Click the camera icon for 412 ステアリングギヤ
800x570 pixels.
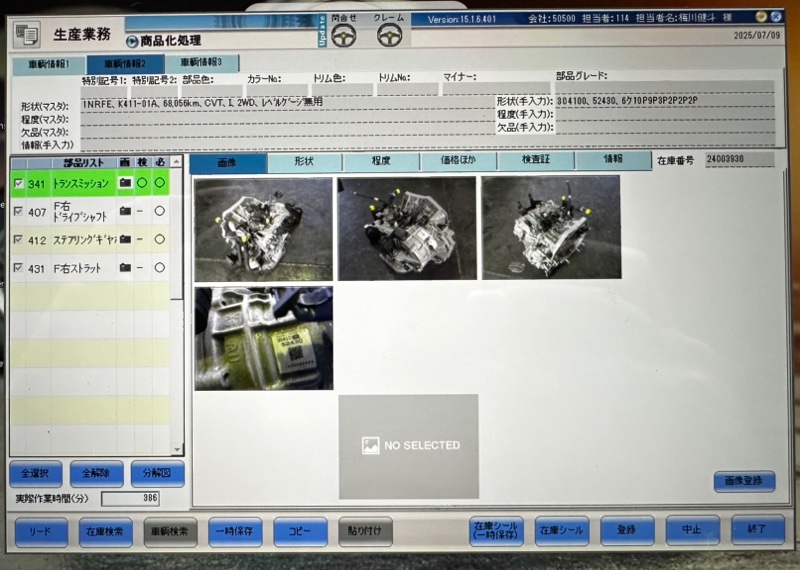(125, 240)
